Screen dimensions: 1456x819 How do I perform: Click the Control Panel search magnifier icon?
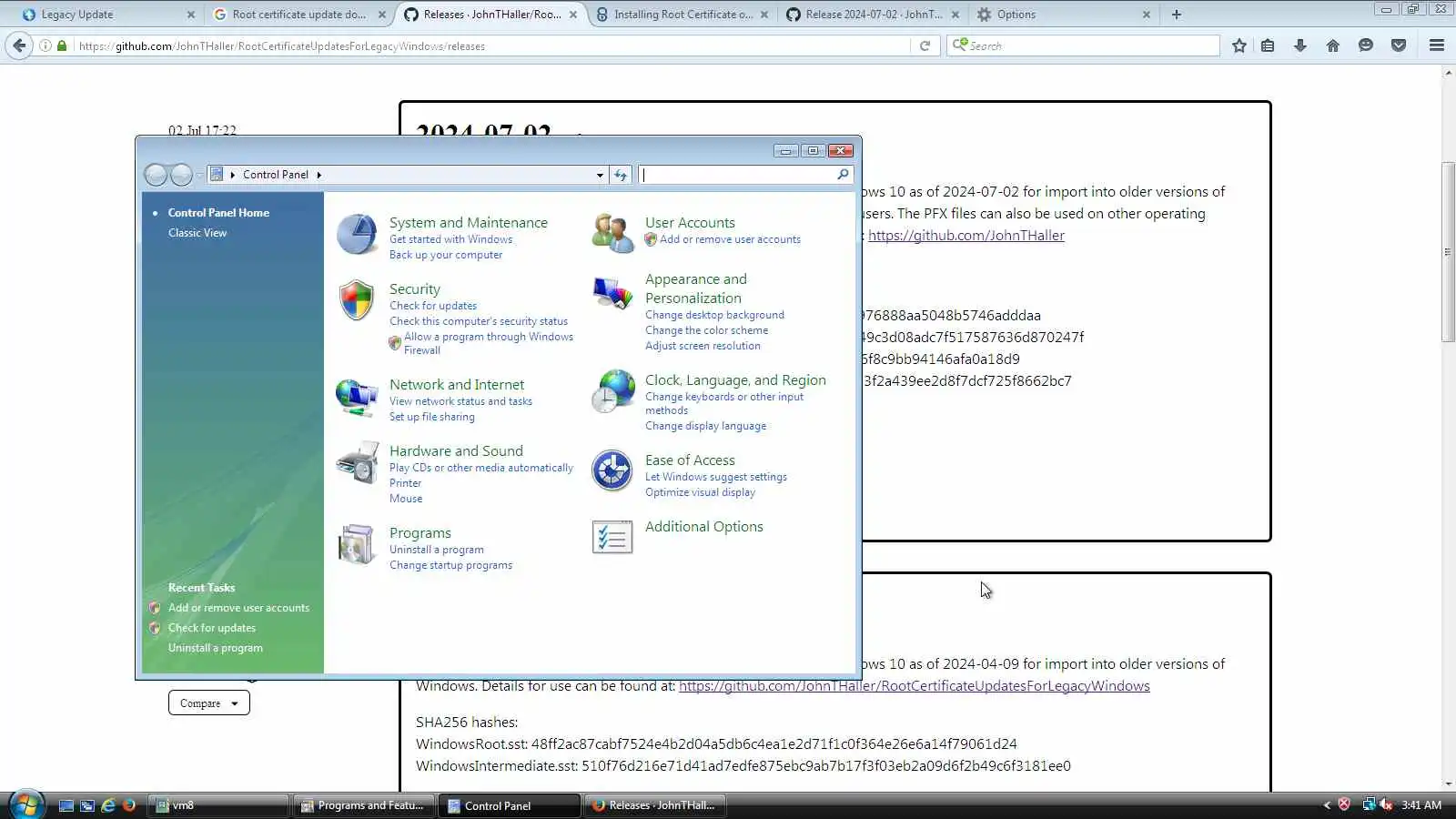coord(843,175)
